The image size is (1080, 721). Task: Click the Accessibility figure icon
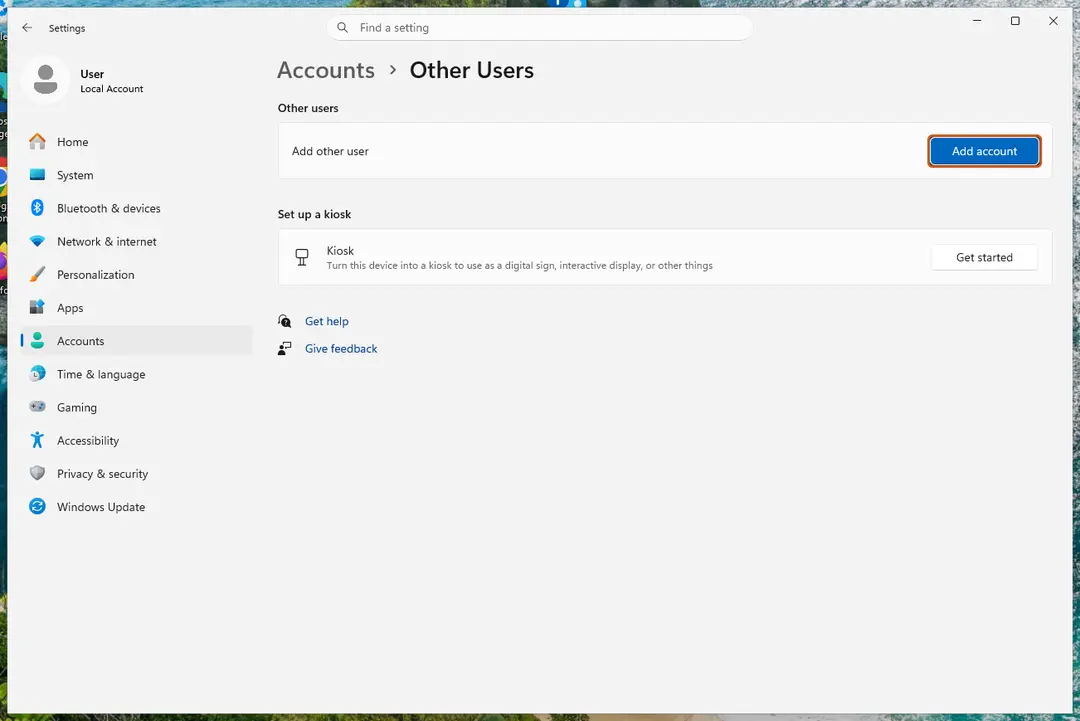point(37,440)
